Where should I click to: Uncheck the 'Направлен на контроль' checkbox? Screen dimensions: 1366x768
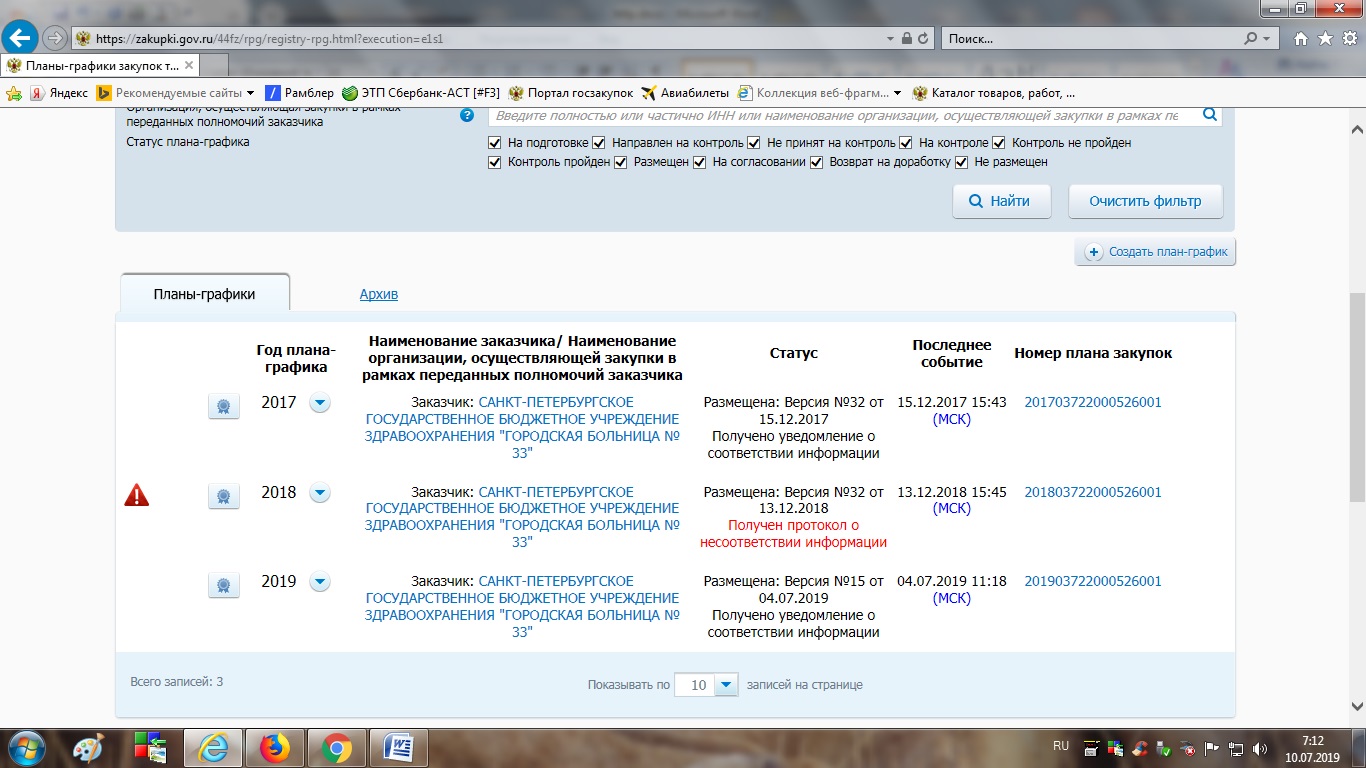599,143
